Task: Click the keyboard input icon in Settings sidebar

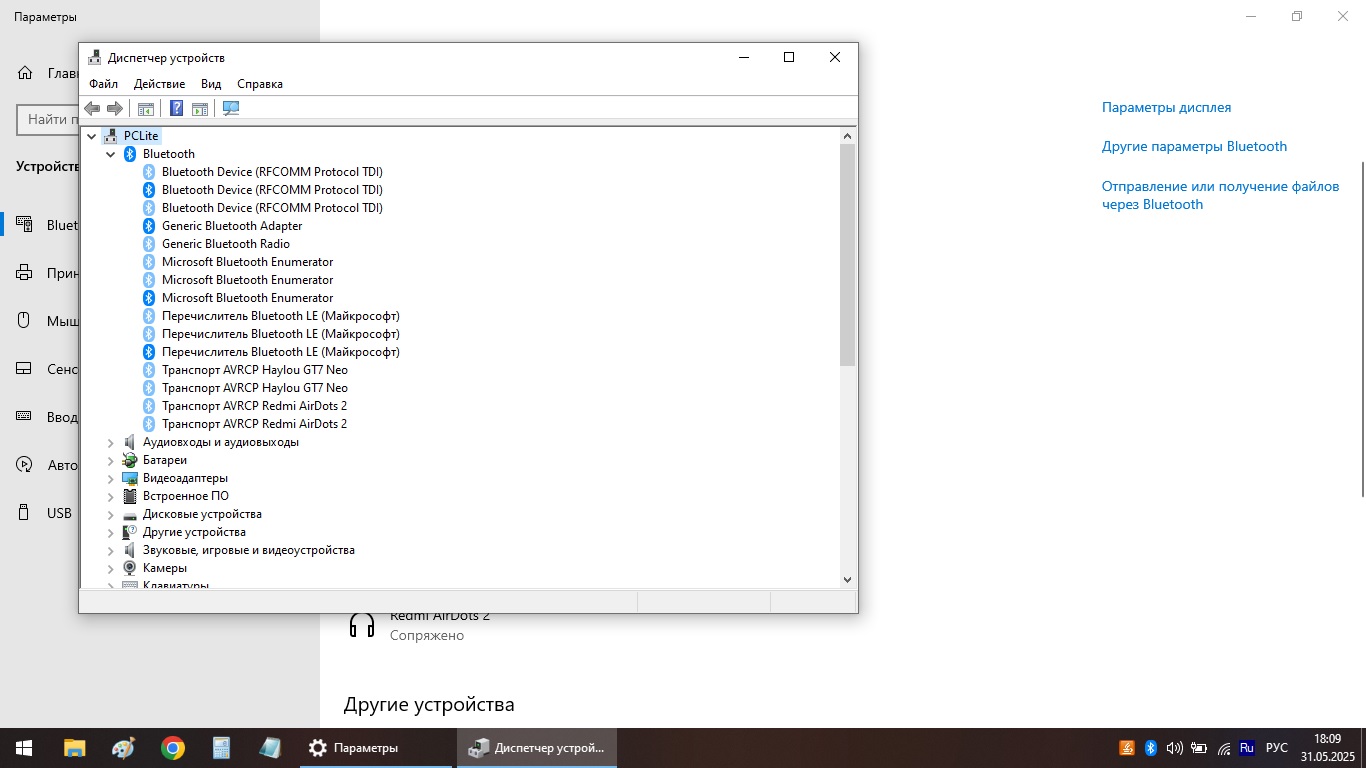Action: click(x=25, y=417)
